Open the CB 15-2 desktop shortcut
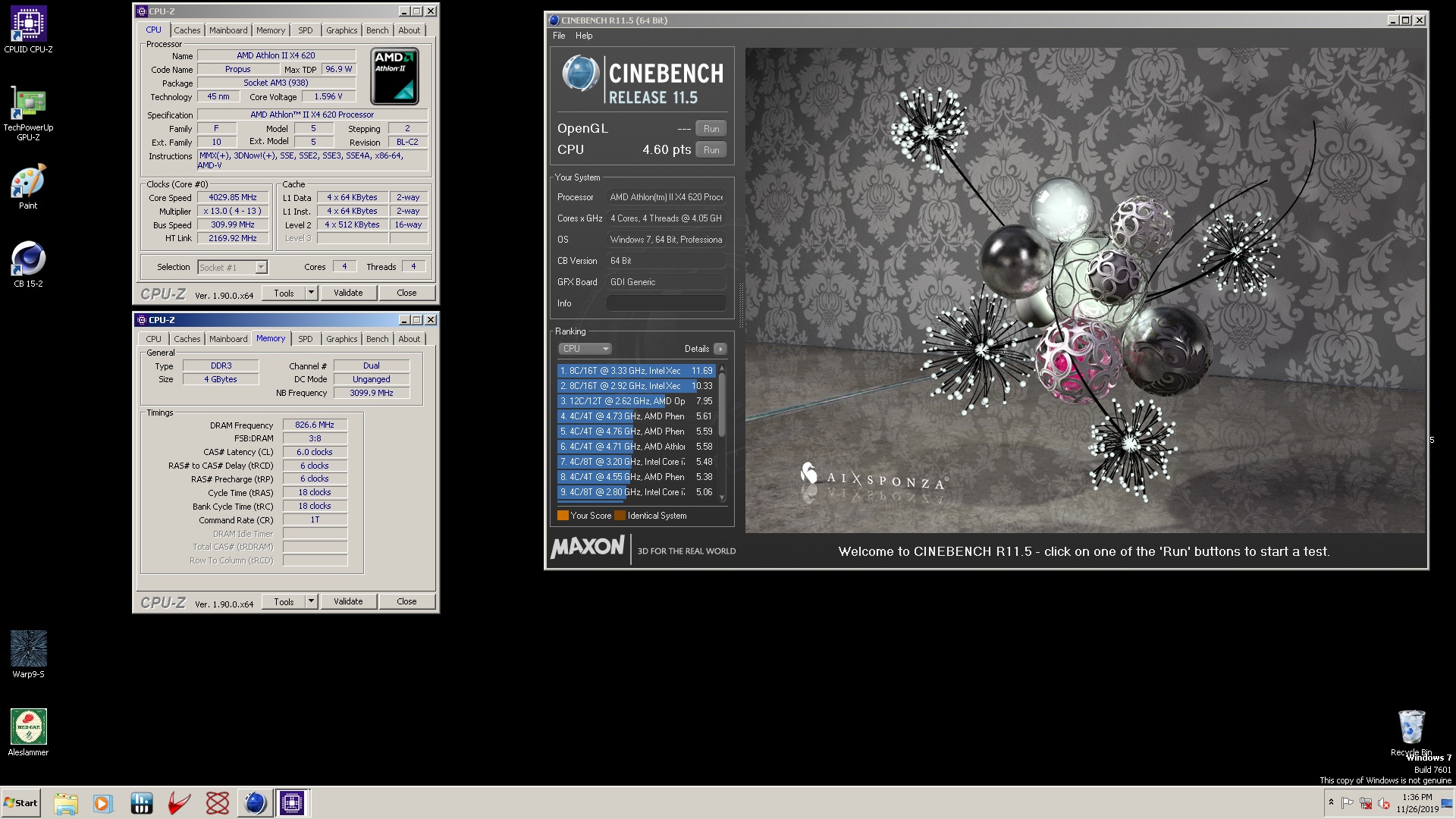Viewport: 1456px width, 819px height. tap(28, 265)
